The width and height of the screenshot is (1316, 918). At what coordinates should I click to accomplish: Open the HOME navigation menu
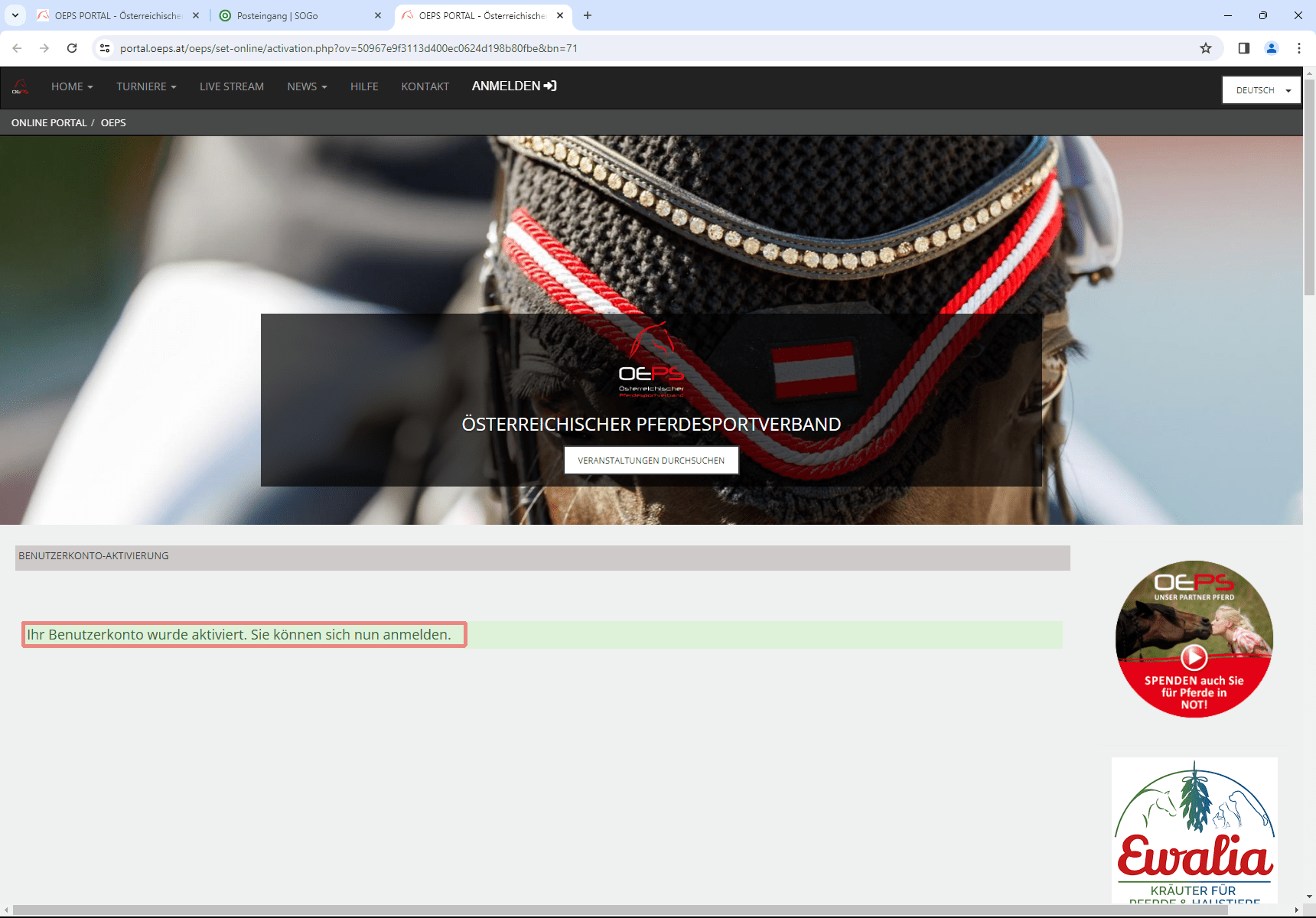click(x=72, y=86)
